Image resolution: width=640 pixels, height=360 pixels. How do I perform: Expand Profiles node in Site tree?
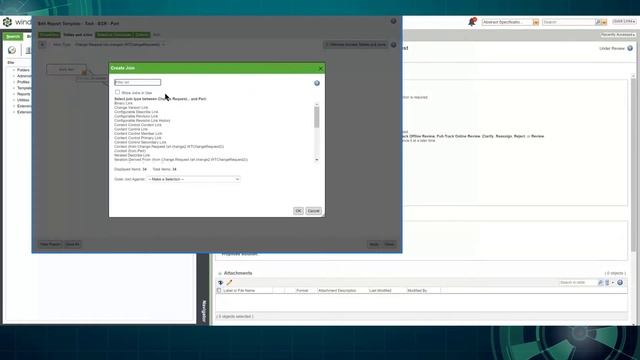[x=14, y=82]
